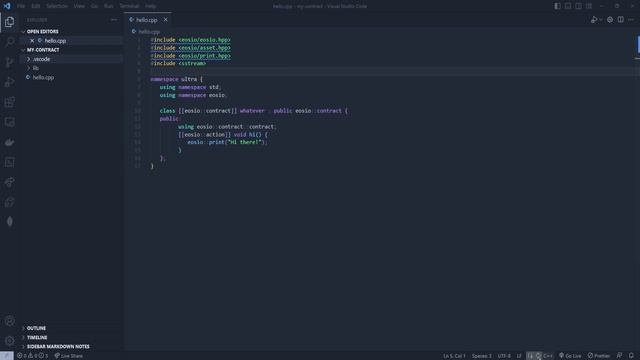The width and height of the screenshot is (640, 360).
Task: Close hello.cpp in Open Editors list
Action: (x=32, y=41)
